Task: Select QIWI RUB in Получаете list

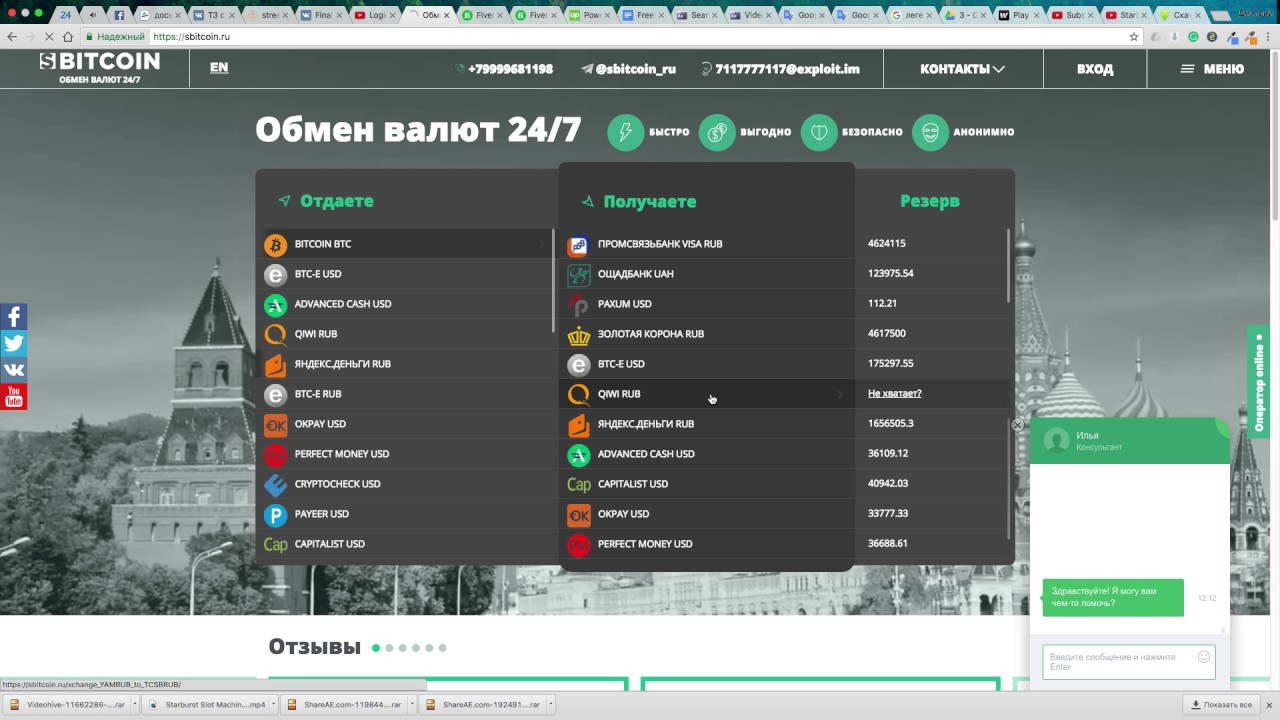Action: coord(706,394)
